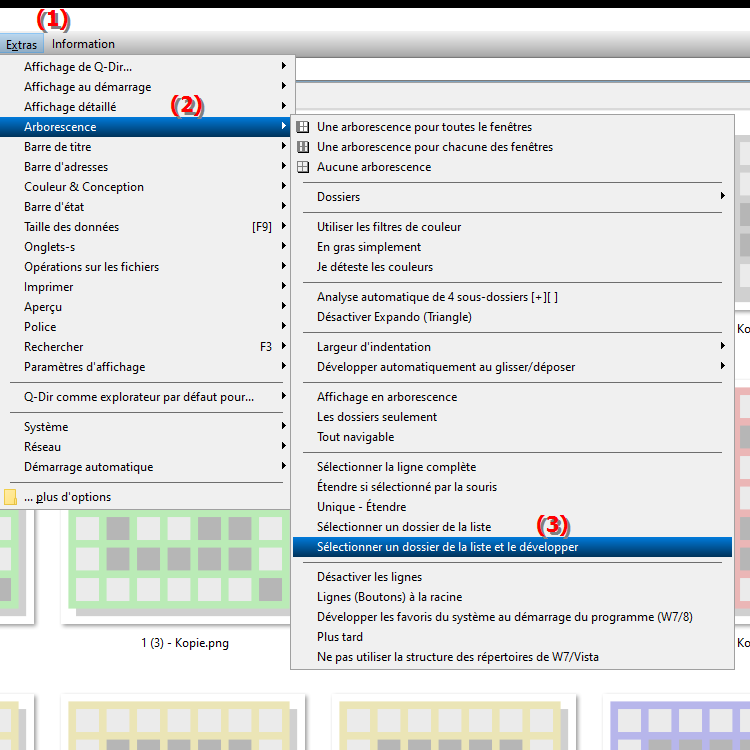Open Développer automatiquement au glisser/déposer entry
The image size is (750, 750).
[512, 367]
